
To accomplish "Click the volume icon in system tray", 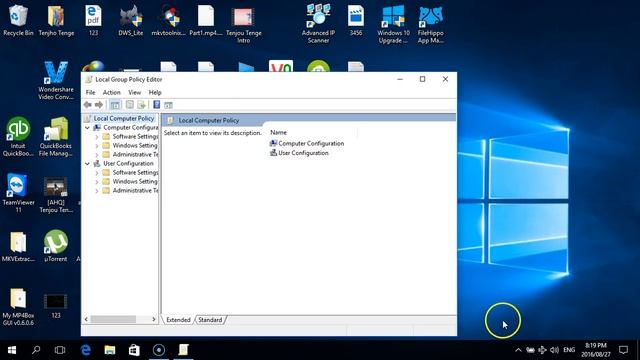I will [x=554, y=350].
